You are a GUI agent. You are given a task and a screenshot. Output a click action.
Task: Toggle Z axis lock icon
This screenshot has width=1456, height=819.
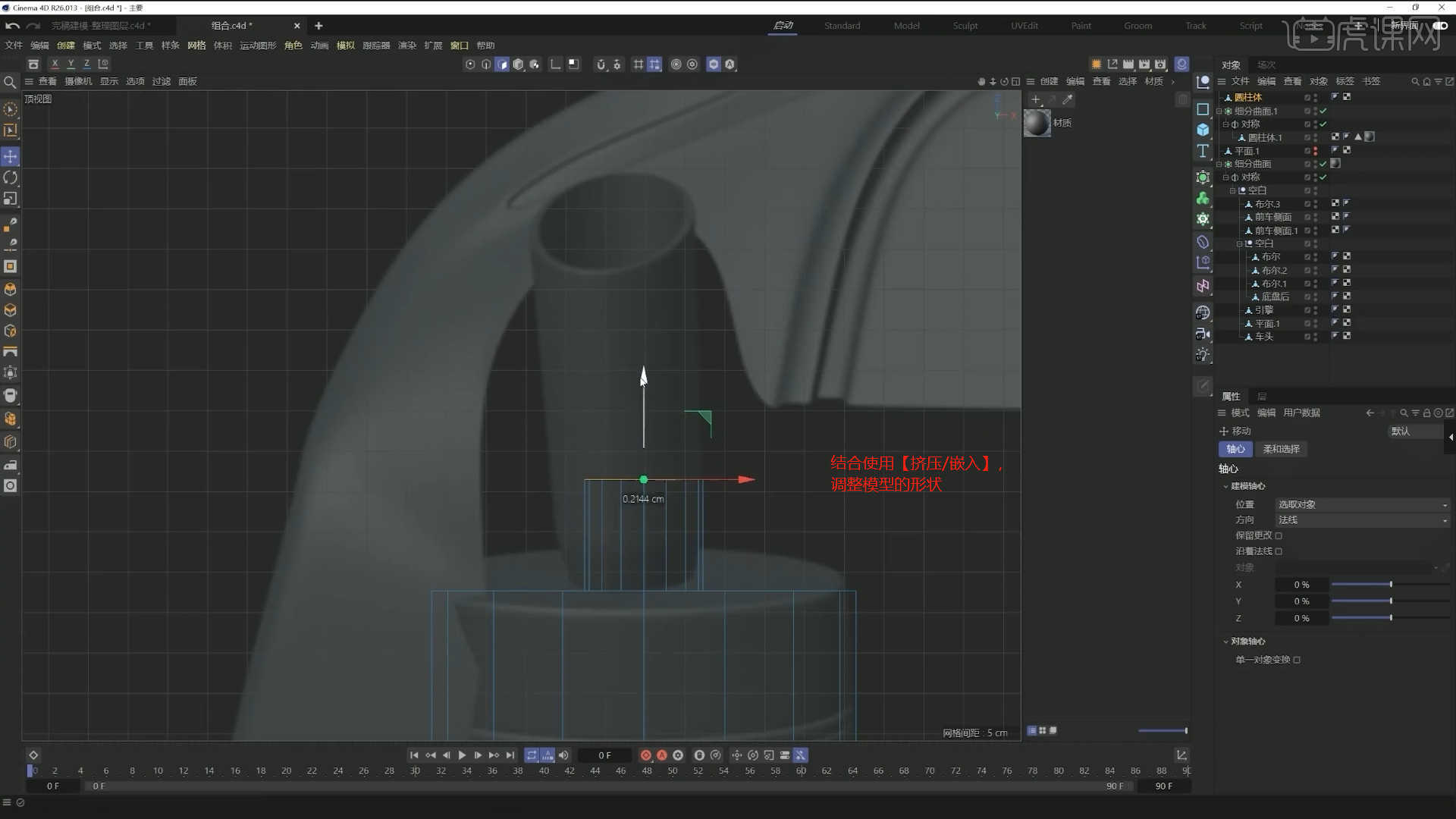86,64
